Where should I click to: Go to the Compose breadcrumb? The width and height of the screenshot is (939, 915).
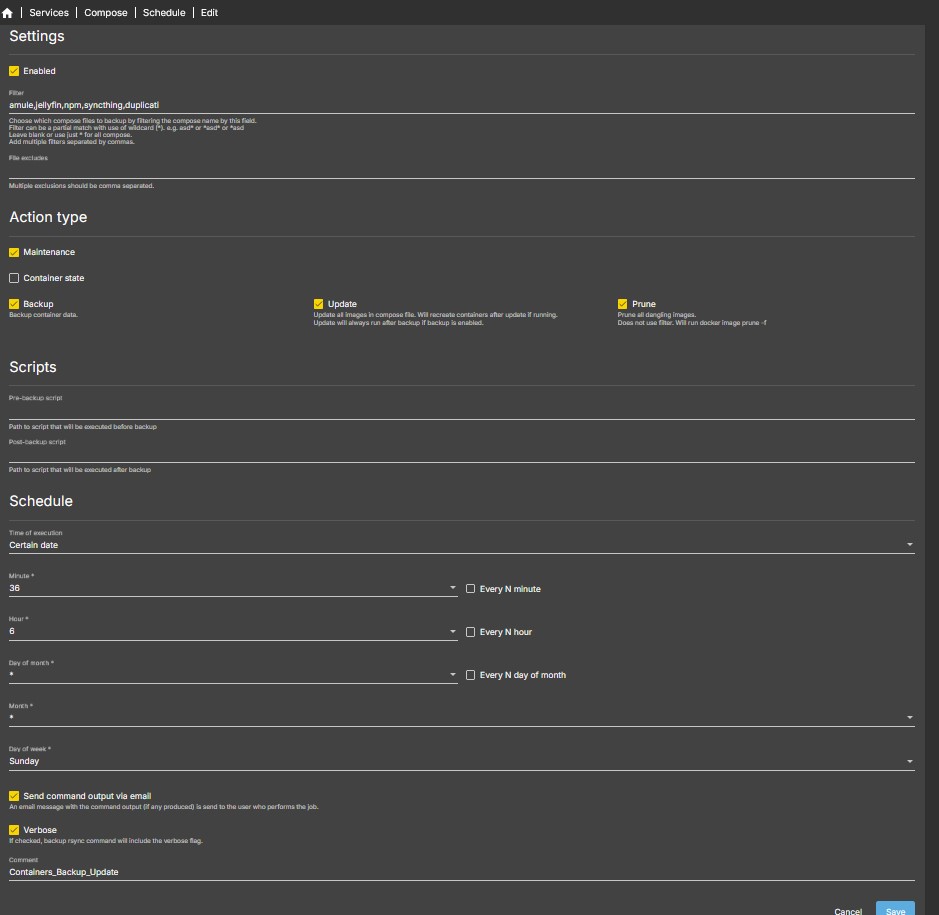pos(106,13)
